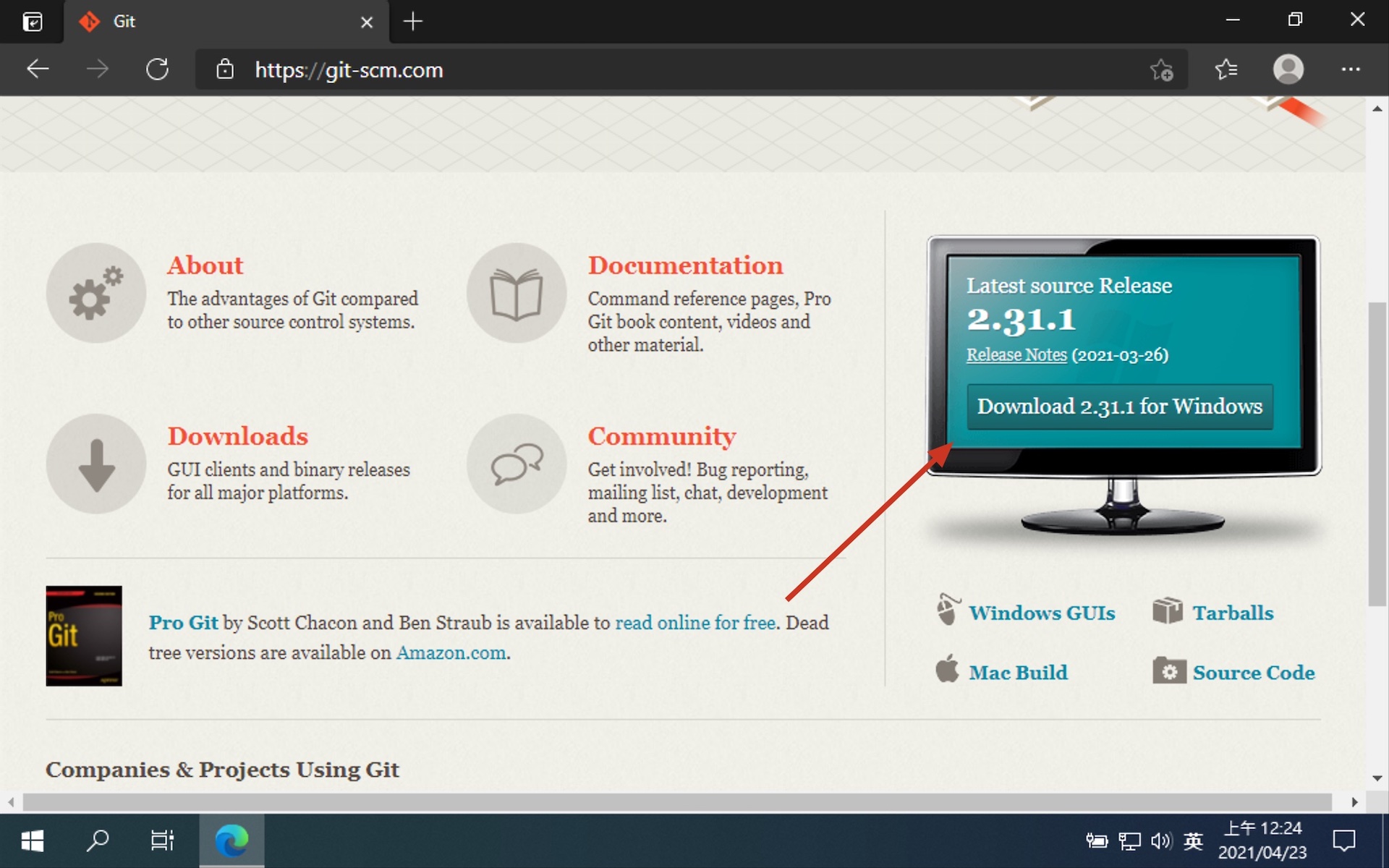
Task: Click the Mac Build apple icon
Action: pos(947,669)
